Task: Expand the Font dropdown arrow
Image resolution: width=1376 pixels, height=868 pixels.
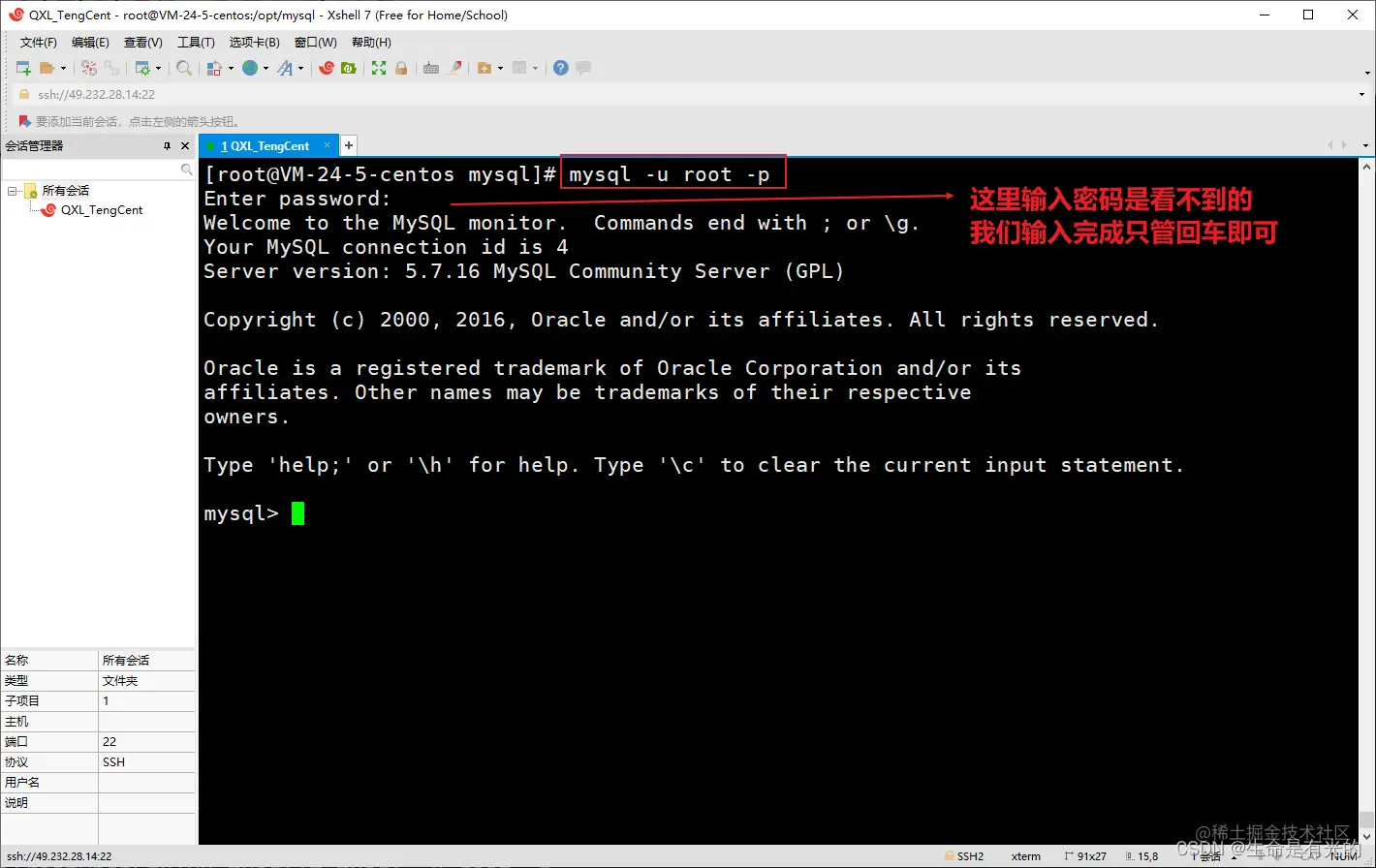Action: [301, 68]
